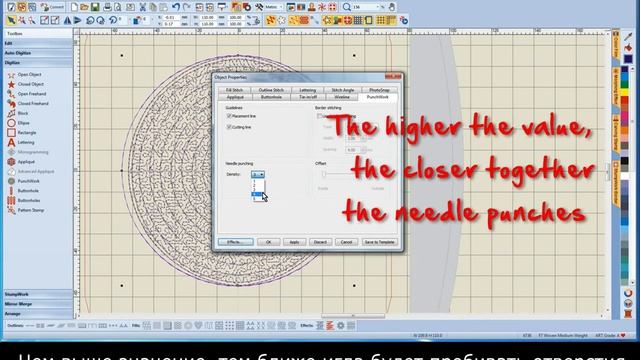Collapse the Digitize toolbox section

(x=38, y=63)
